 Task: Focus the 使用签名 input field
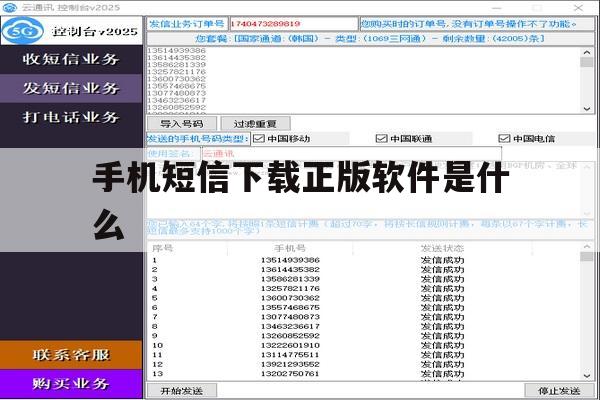[x=351, y=154]
